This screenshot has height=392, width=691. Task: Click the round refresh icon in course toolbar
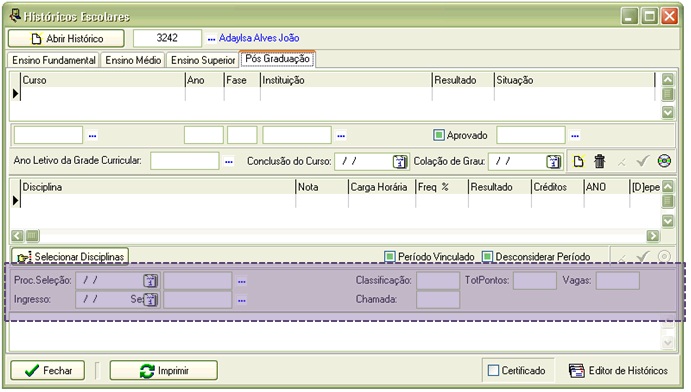664,161
